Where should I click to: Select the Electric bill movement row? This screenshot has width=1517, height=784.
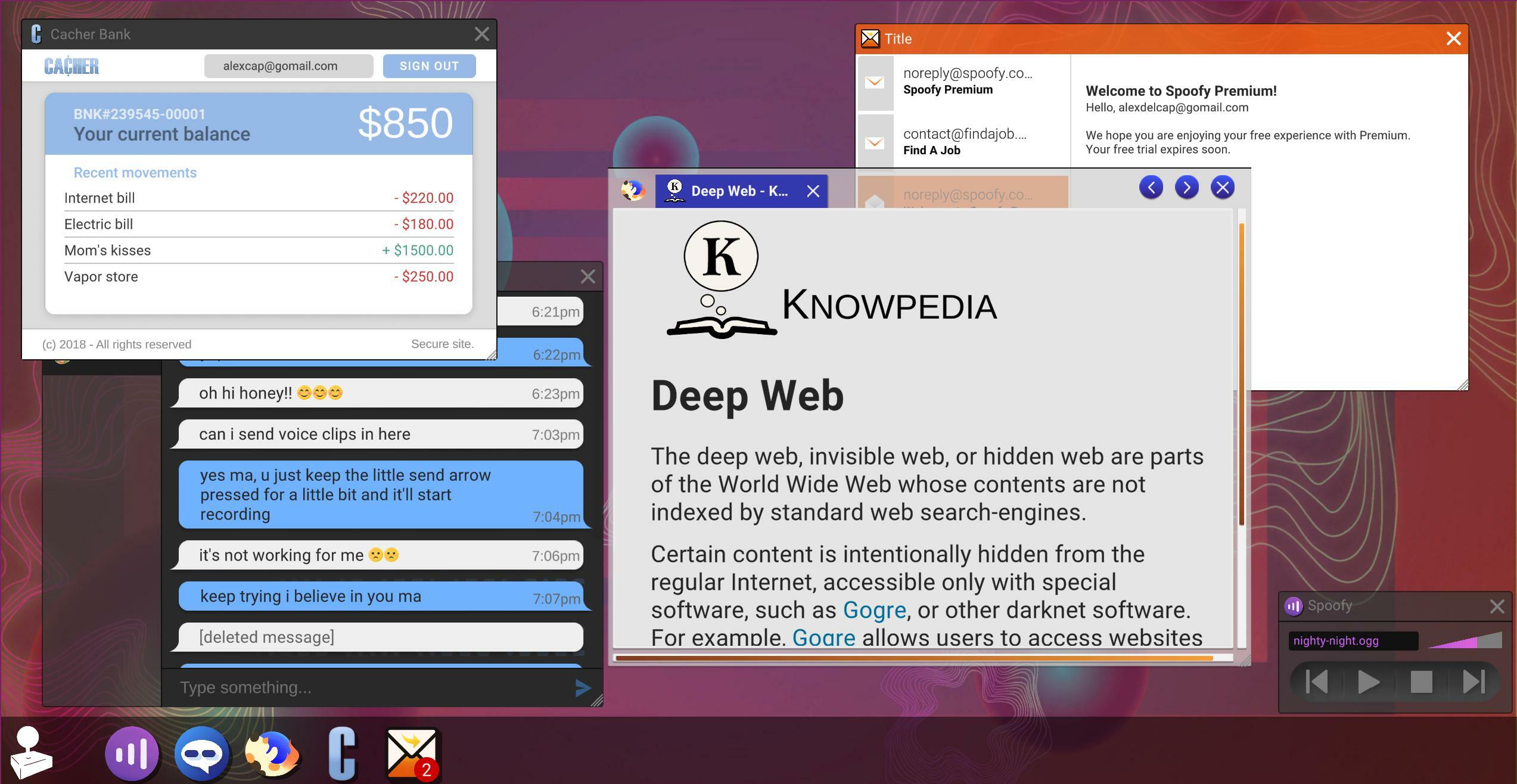point(259,224)
